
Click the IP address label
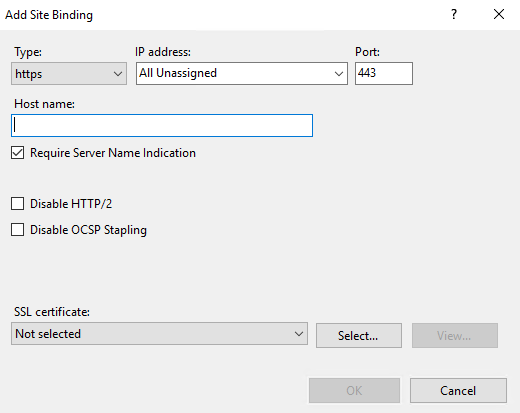[x=163, y=52]
